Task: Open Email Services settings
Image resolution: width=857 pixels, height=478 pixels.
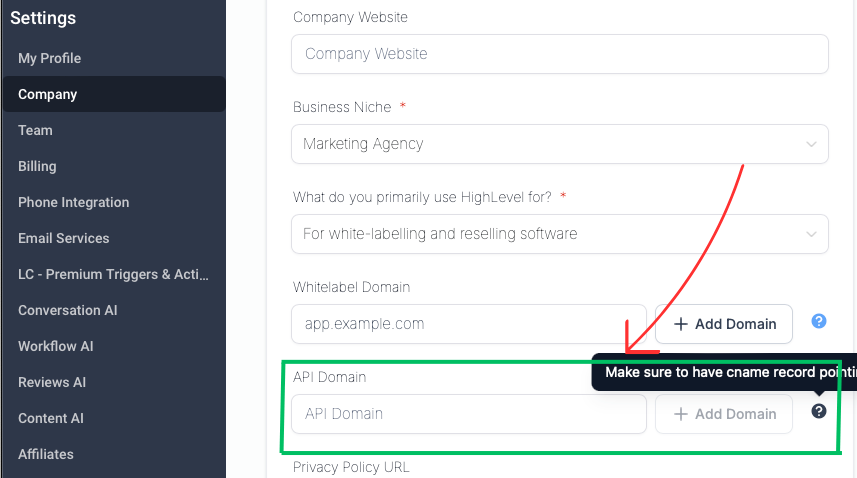Action: [63, 238]
